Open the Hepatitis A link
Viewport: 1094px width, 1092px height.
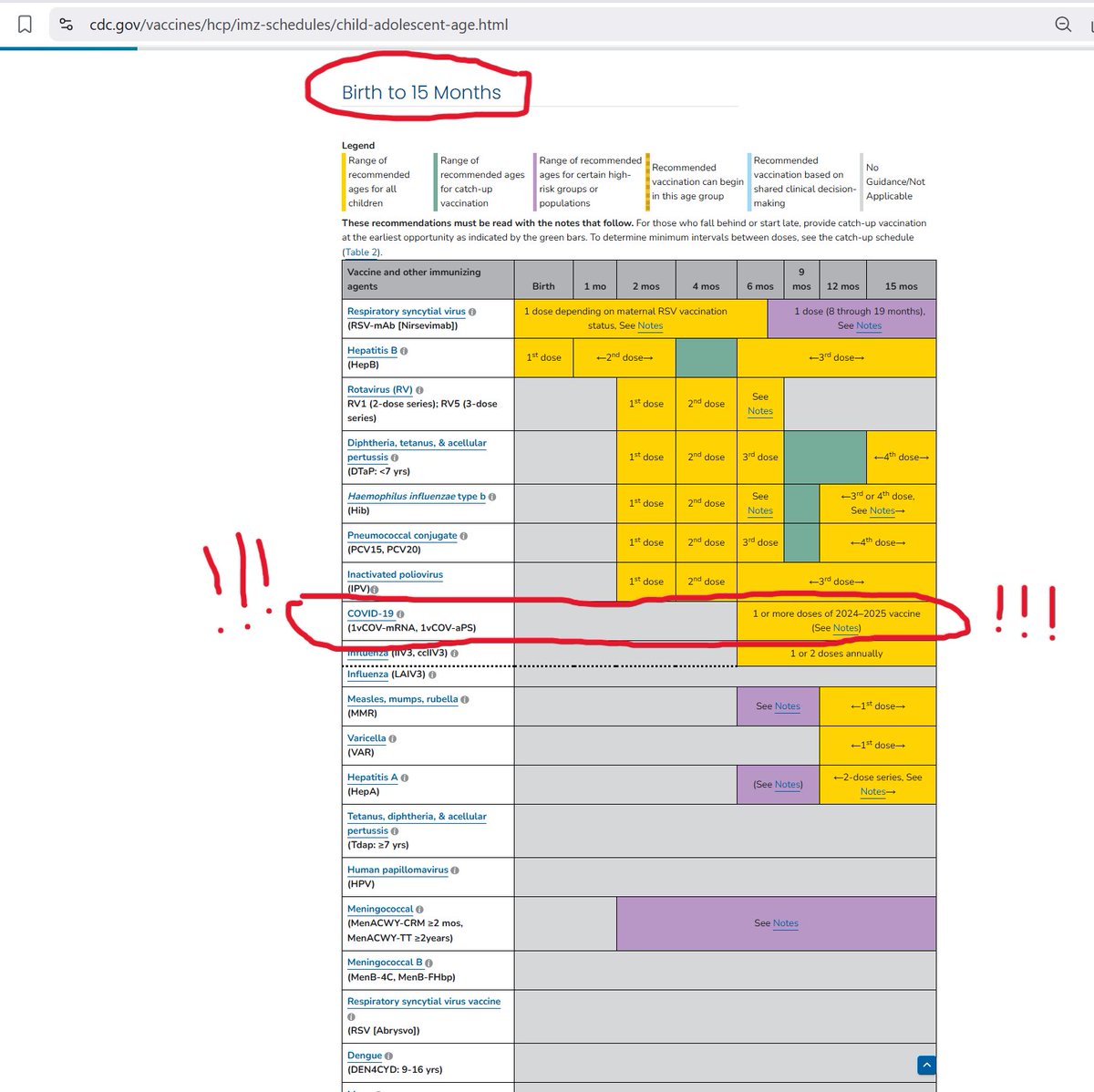point(373,778)
